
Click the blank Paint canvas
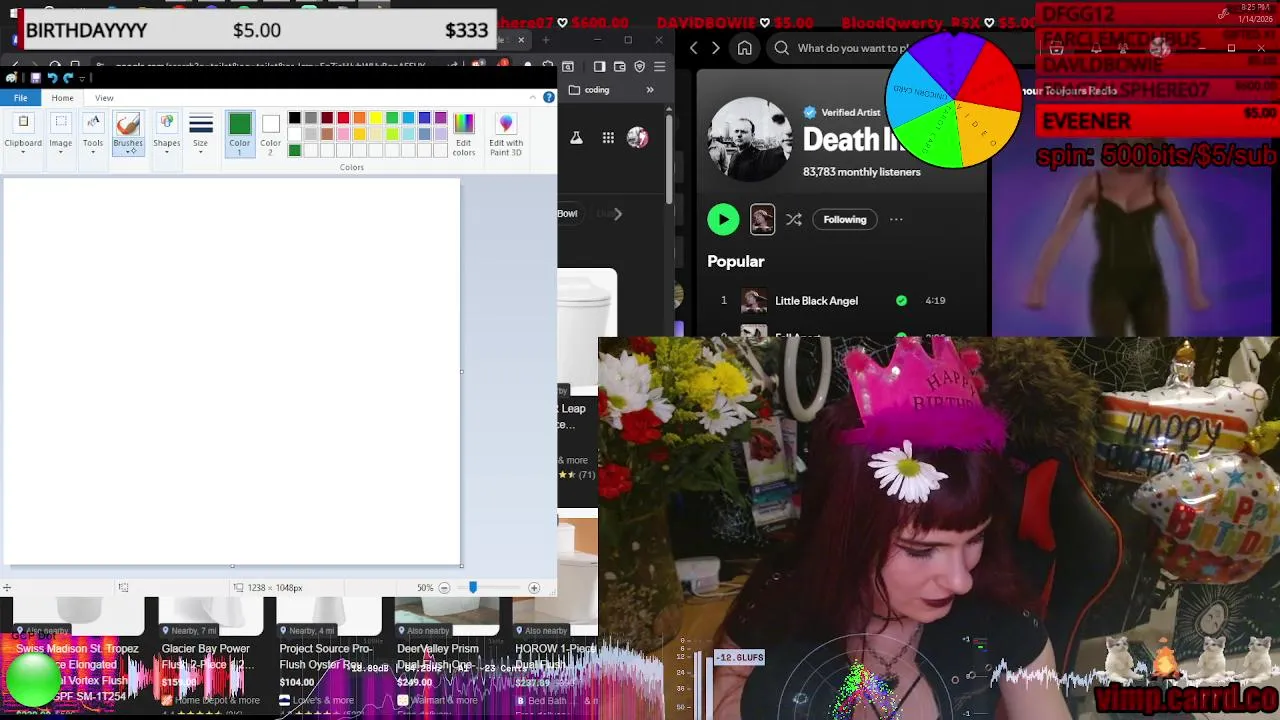click(x=232, y=372)
